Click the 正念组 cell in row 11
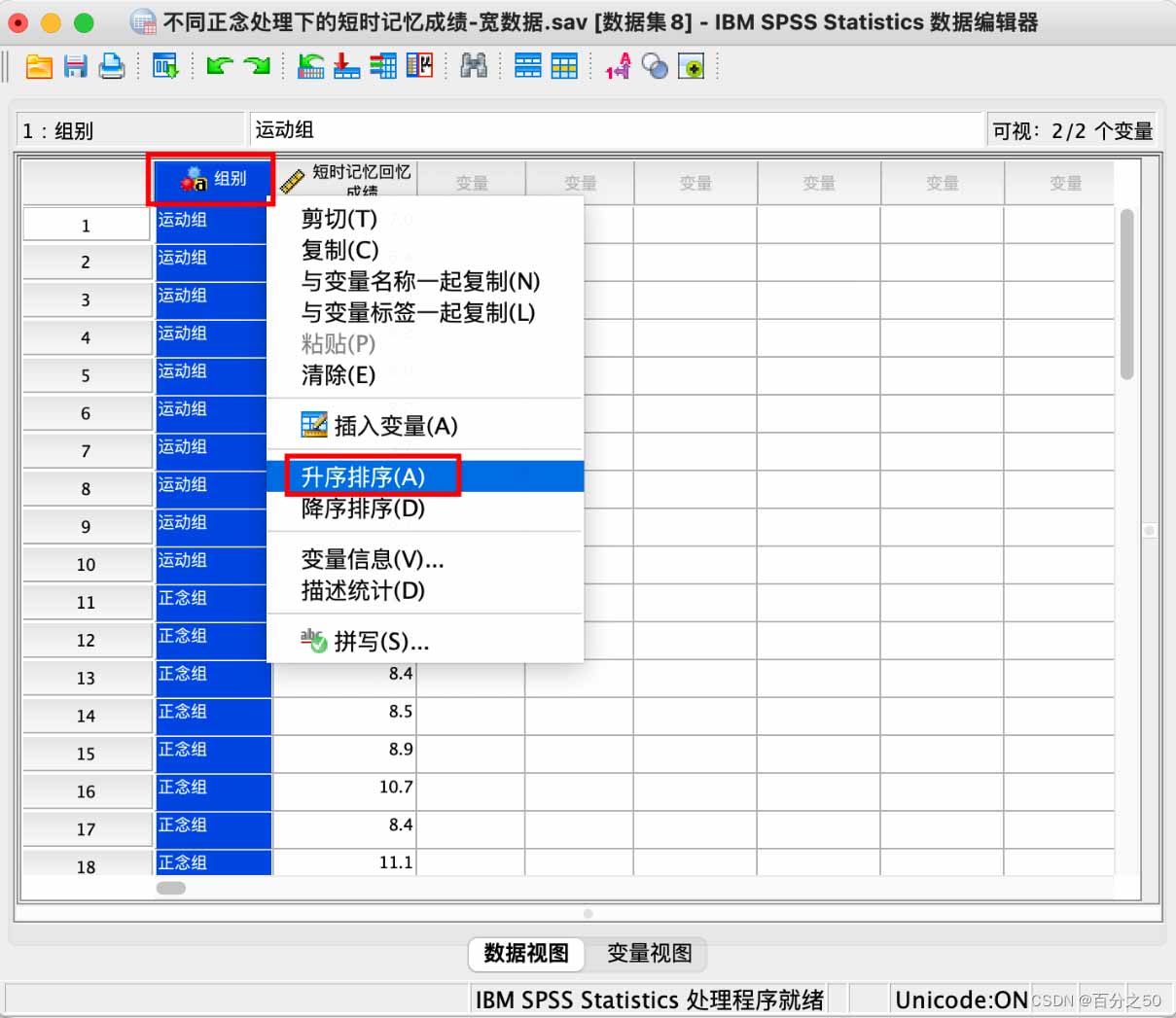 coord(212,602)
